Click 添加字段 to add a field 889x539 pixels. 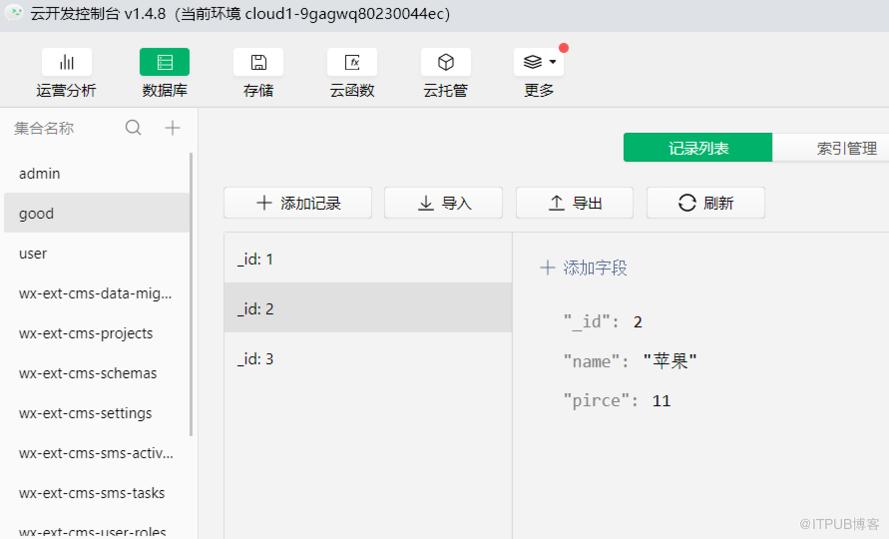583,268
